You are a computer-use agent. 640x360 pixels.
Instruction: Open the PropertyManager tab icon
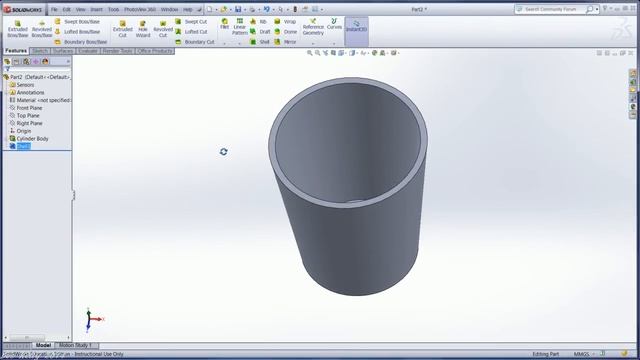[17, 61]
